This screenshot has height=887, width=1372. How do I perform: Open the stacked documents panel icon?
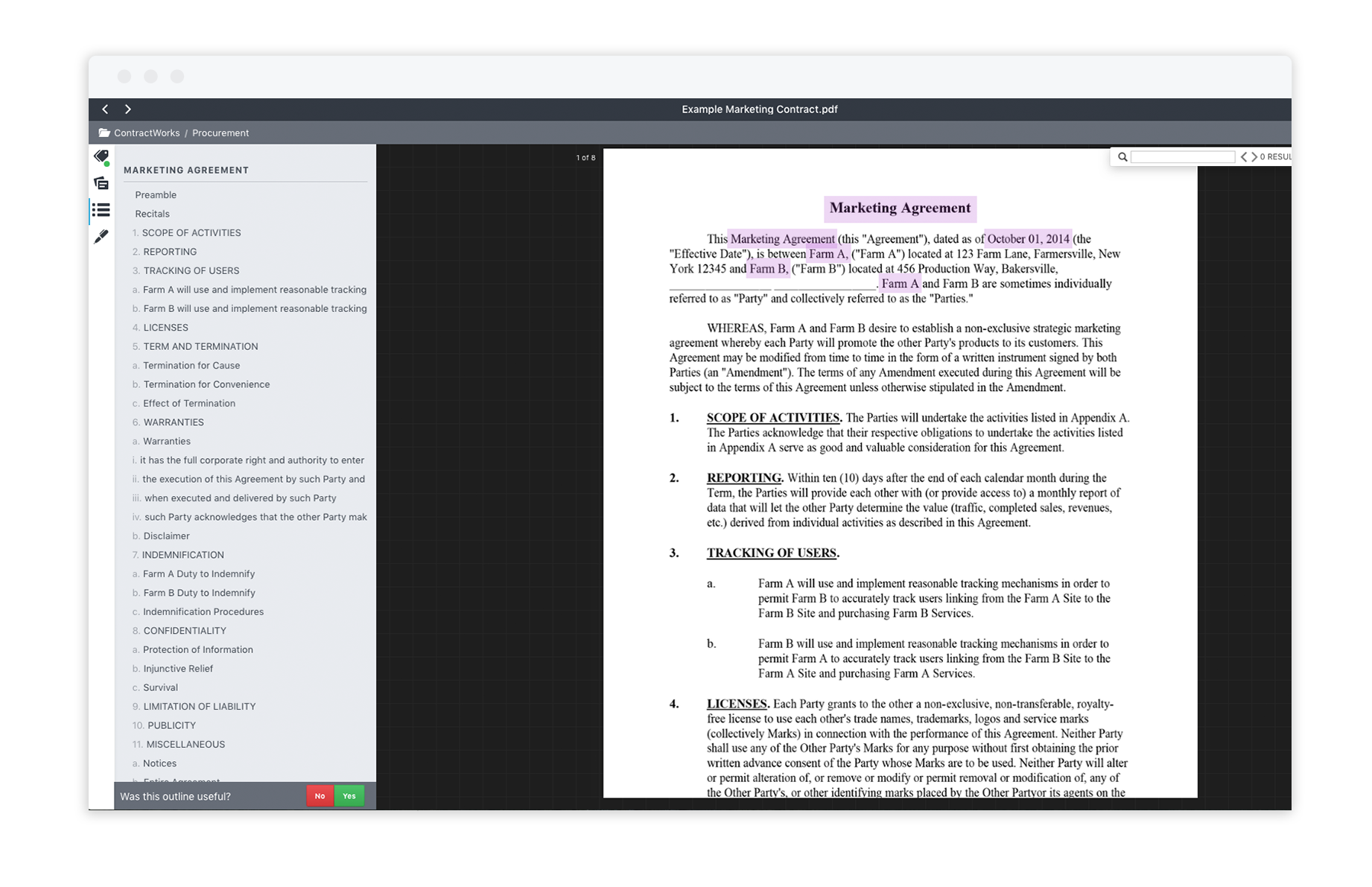(101, 183)
